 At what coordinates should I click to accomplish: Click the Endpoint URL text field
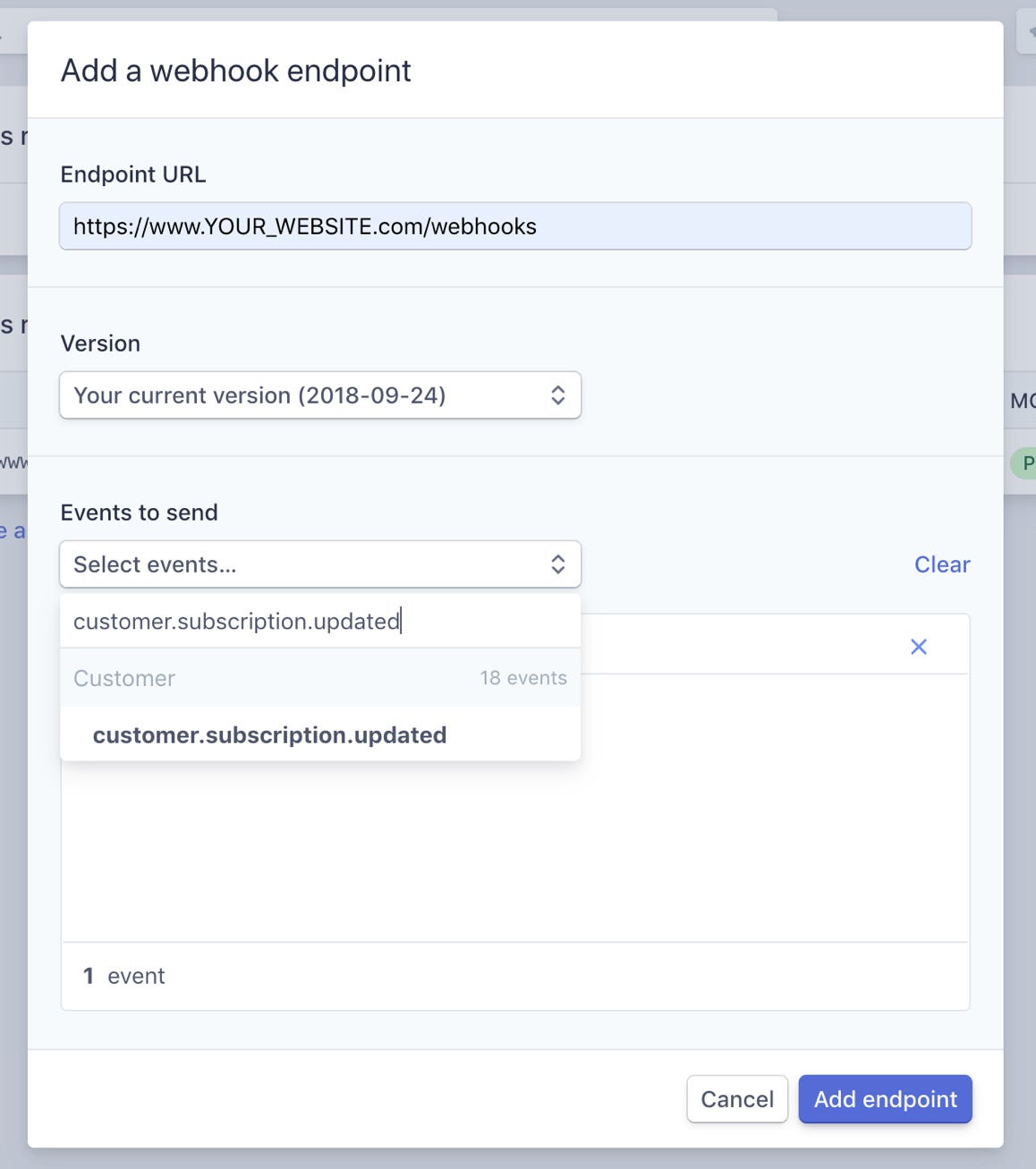pyautogui.click(x=514, y=226)
